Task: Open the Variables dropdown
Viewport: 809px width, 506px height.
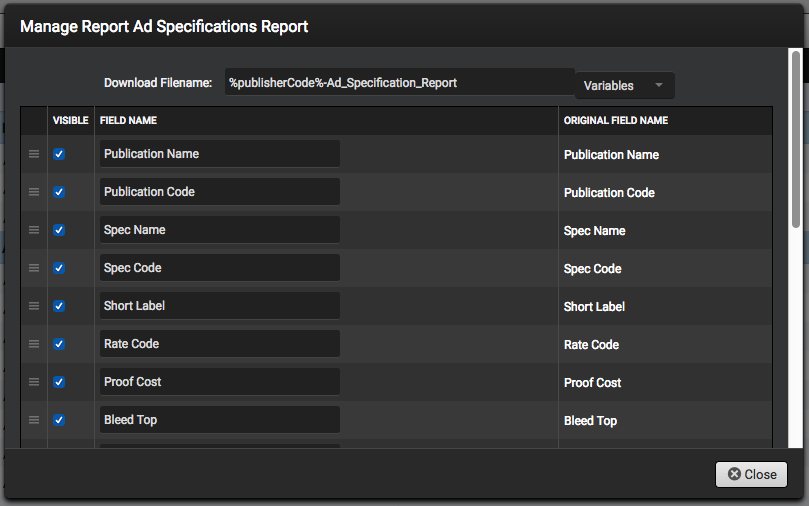Action: pos(624,85)
